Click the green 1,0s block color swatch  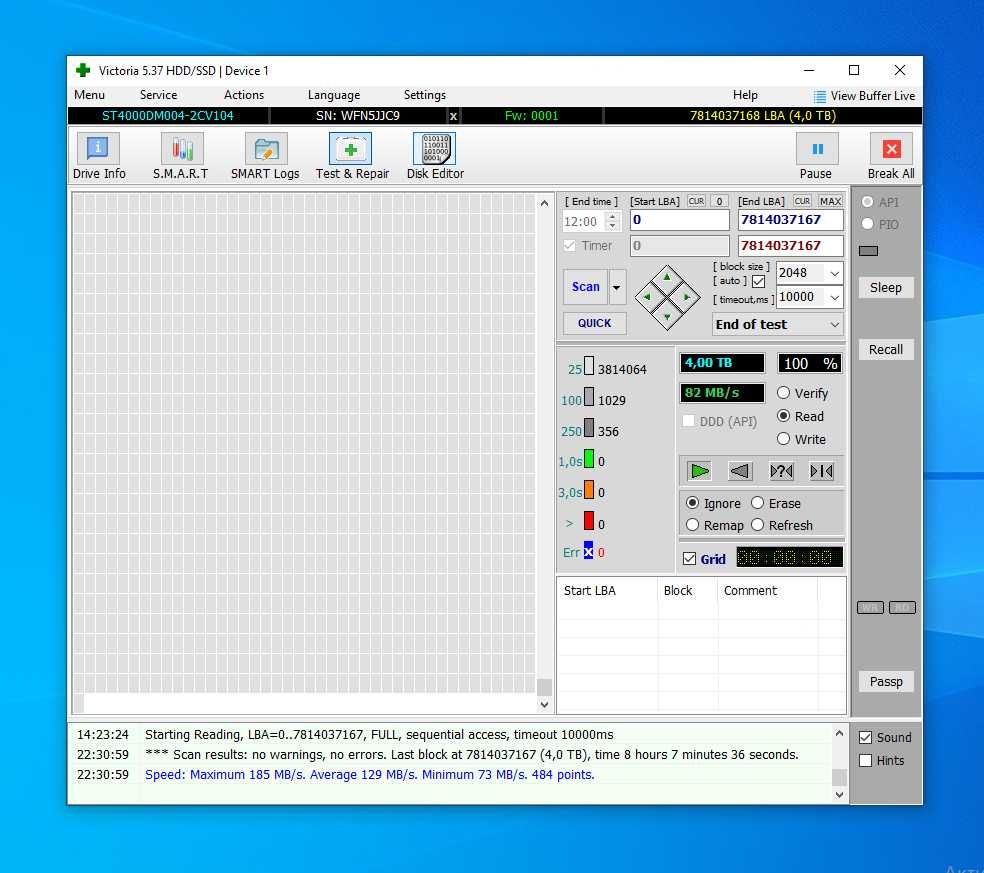[x=589, y=459]
